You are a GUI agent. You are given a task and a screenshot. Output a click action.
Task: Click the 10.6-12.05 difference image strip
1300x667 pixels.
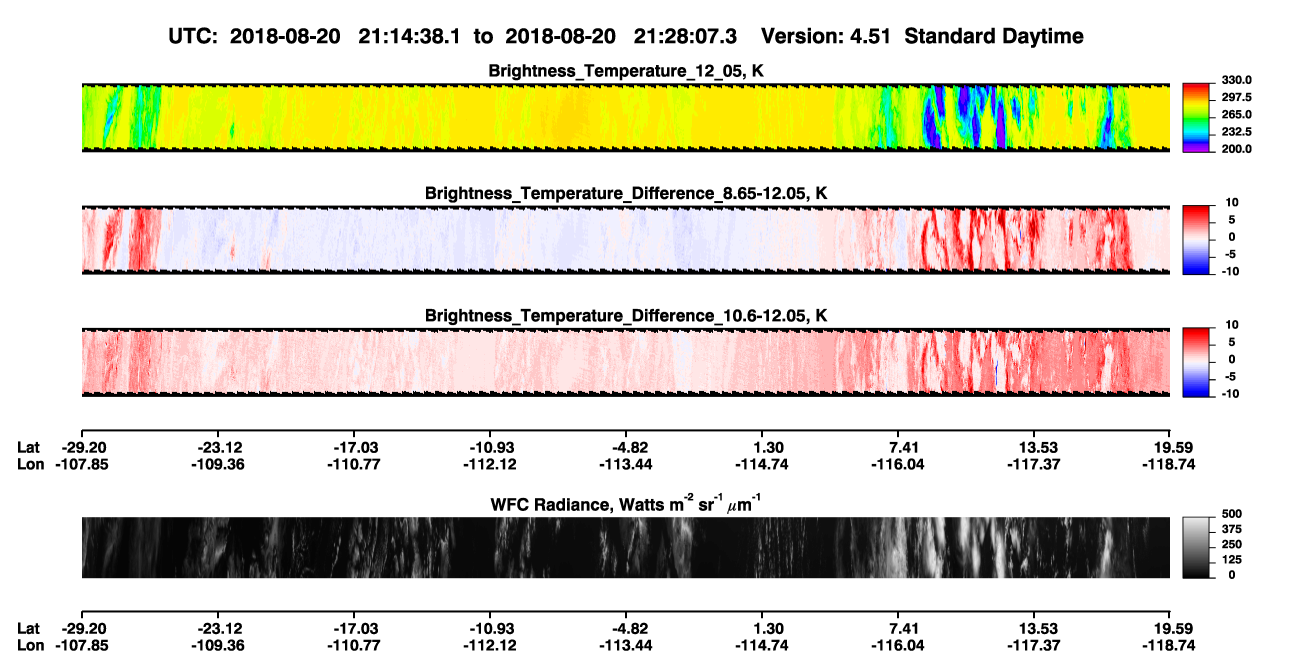click(625, 362)
